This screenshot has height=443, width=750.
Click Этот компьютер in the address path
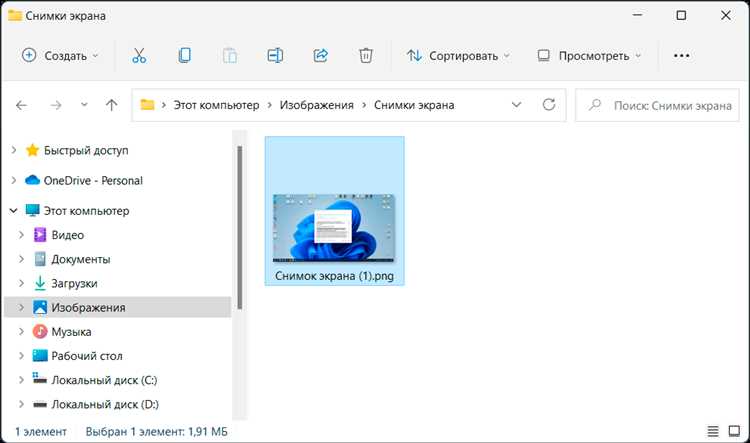pos(216,105)
